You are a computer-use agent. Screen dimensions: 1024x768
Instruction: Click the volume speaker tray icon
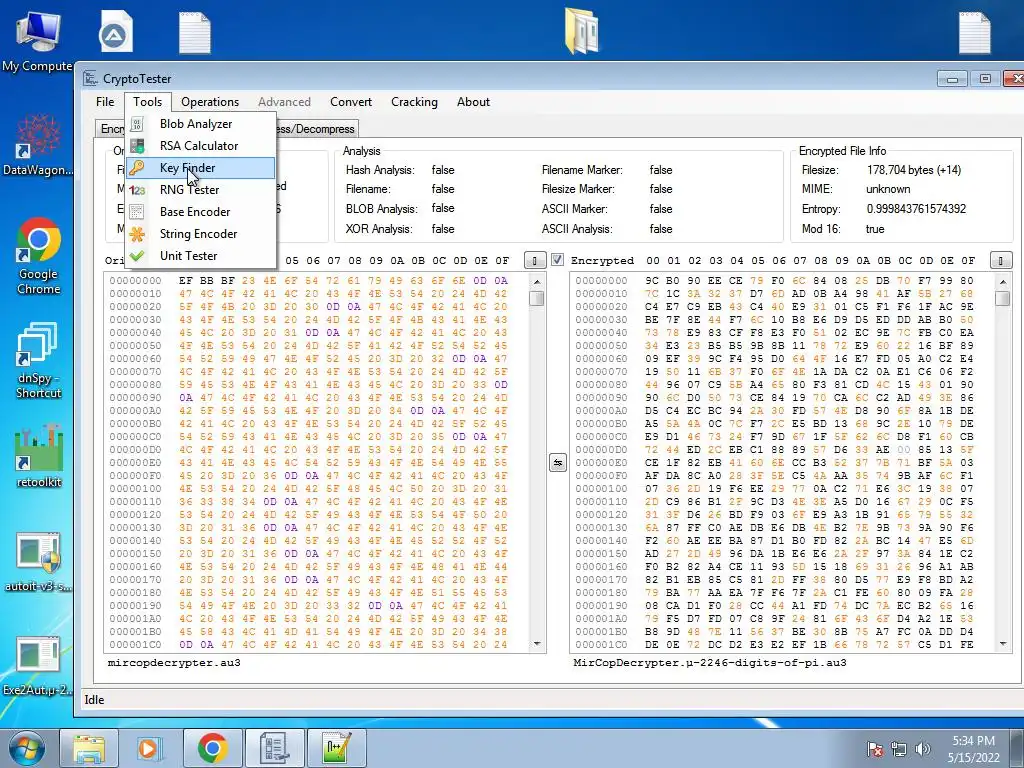(923, 749)
